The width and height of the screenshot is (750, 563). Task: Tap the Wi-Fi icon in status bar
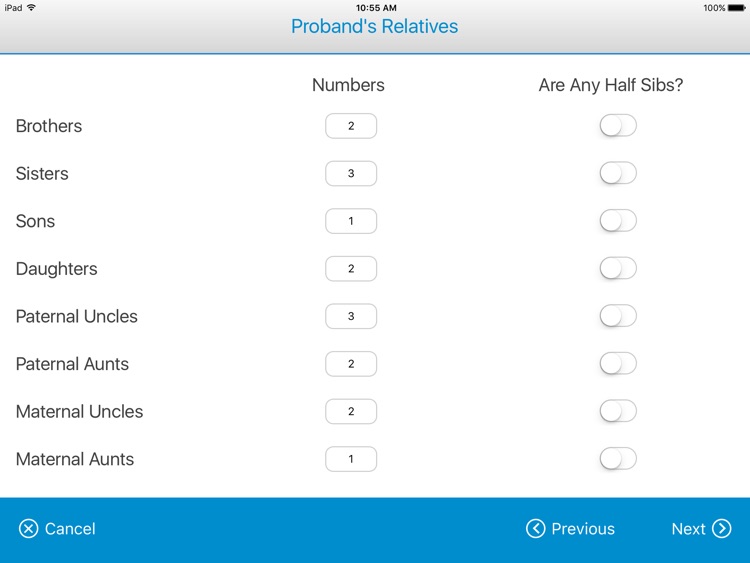point(32,8)
